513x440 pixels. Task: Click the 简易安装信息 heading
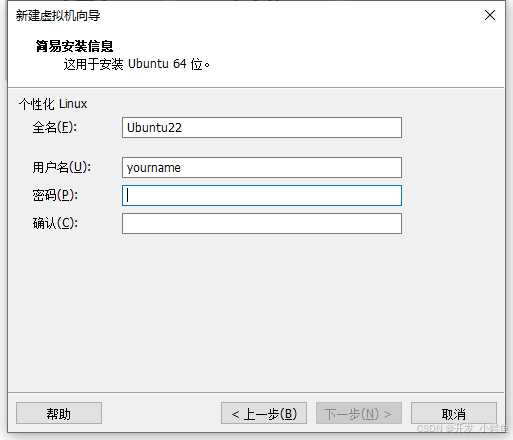point(75,46)
